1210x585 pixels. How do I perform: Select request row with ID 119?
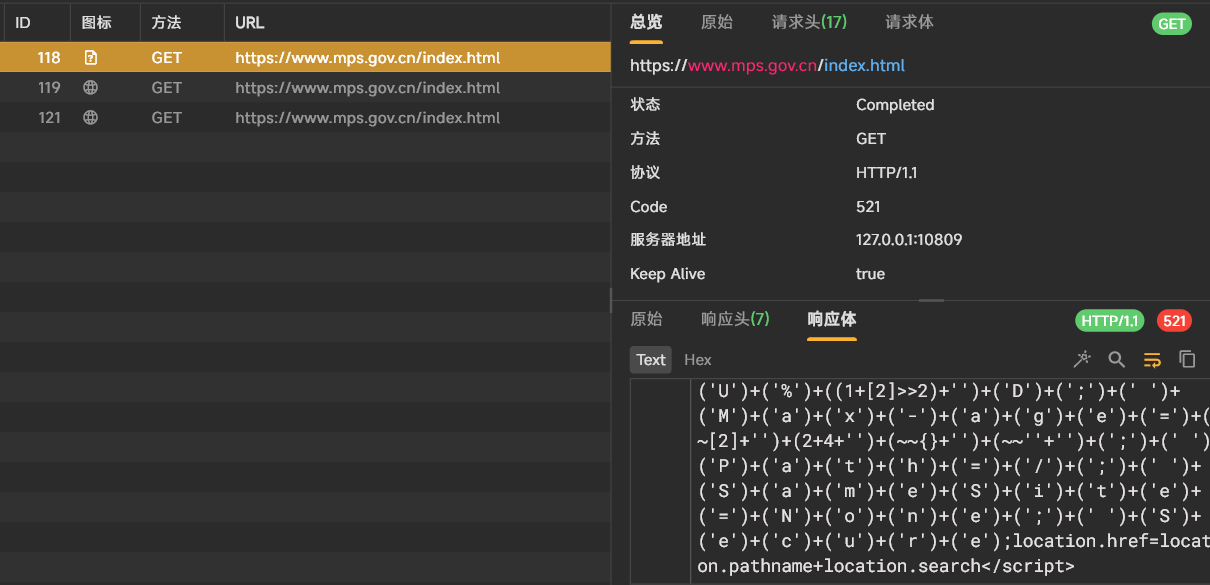pyautogui.click(x=305, y=88)
